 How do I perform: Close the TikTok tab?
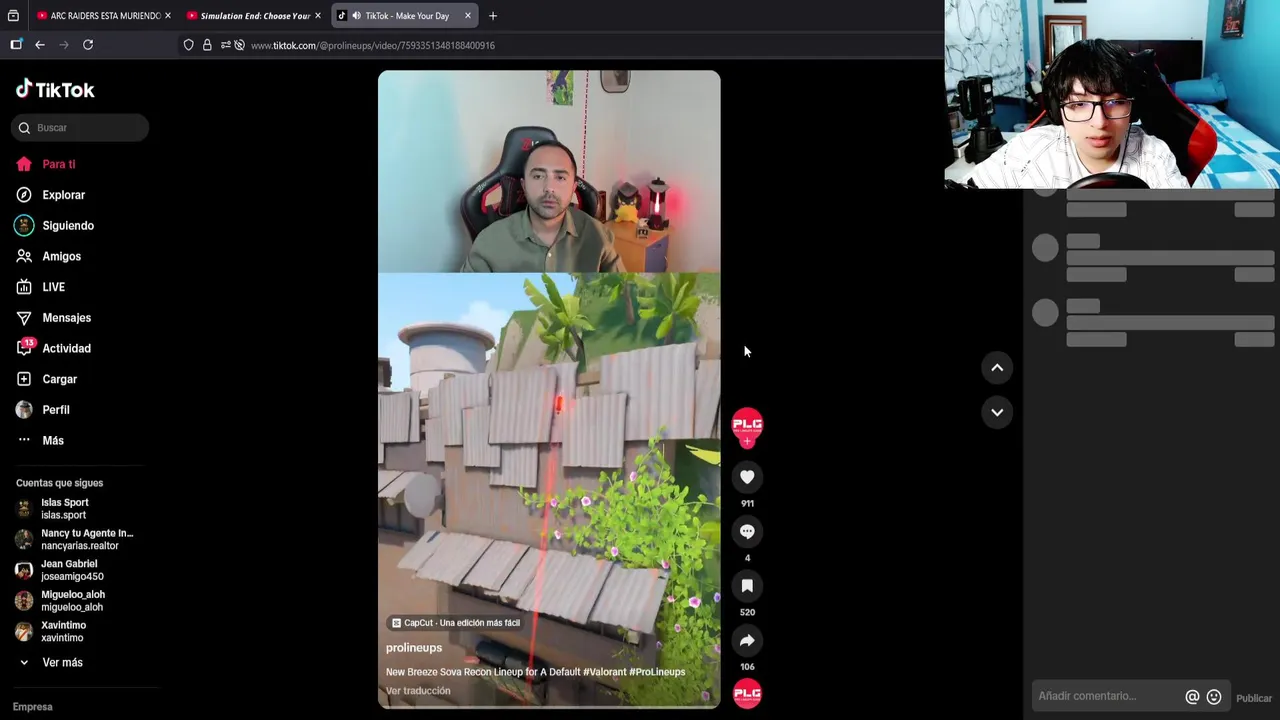[467, 16]
